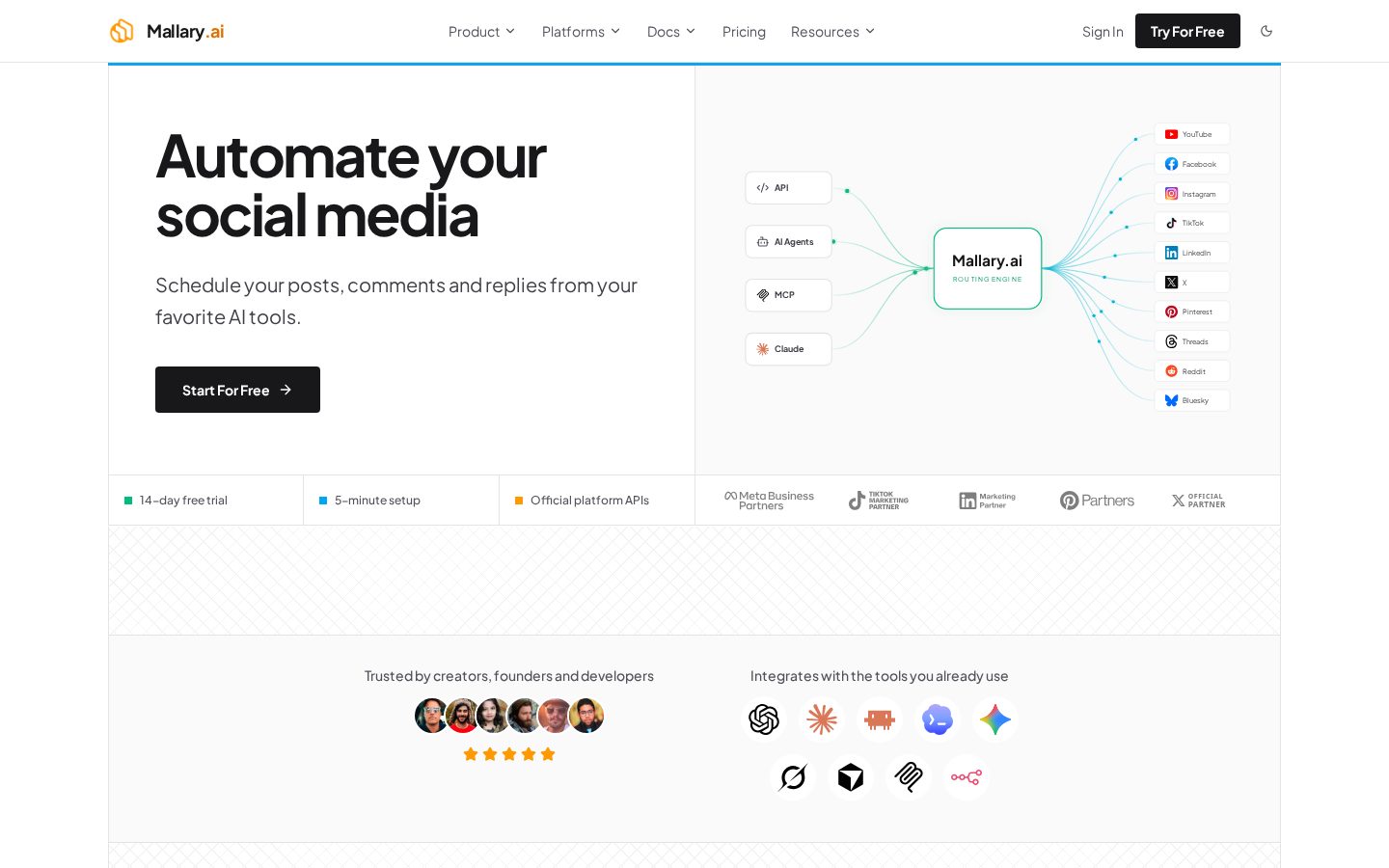
Task: Click the Mallary.ai Routing Engine box
Action: [987, 268]
